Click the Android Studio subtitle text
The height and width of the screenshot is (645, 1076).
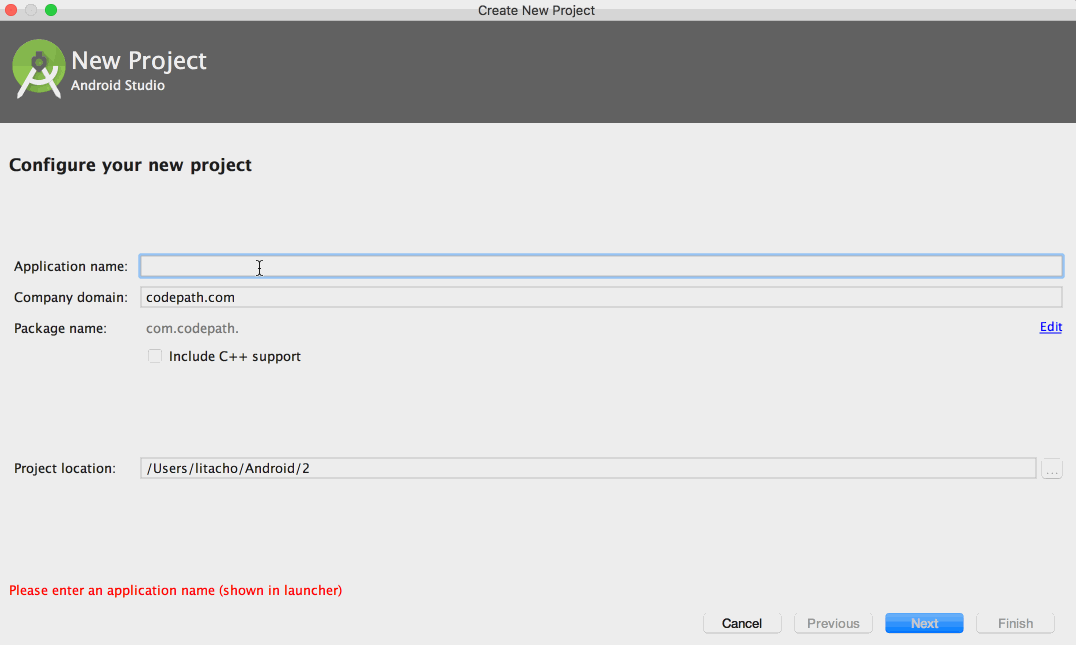pos(118,85)
